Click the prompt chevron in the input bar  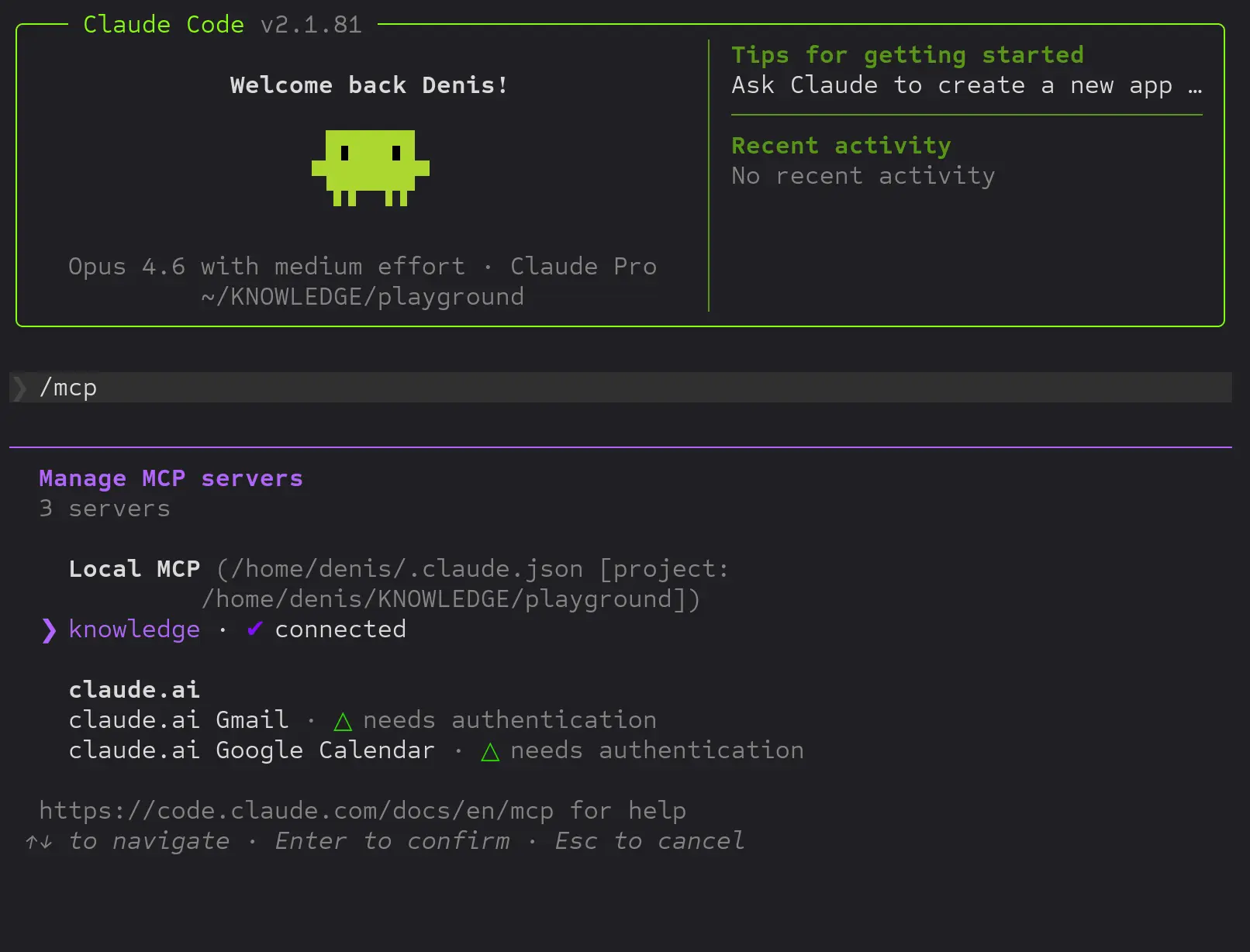[19, 388]
